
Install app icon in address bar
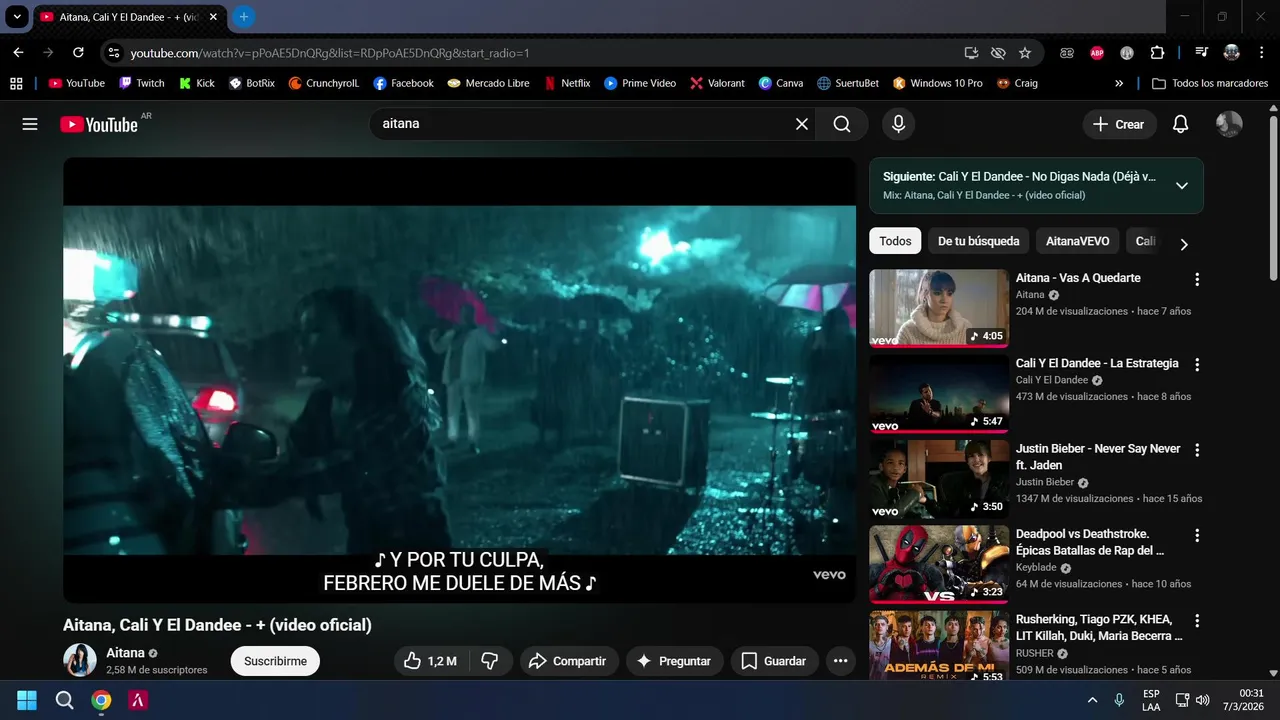[x=971, y=53]
